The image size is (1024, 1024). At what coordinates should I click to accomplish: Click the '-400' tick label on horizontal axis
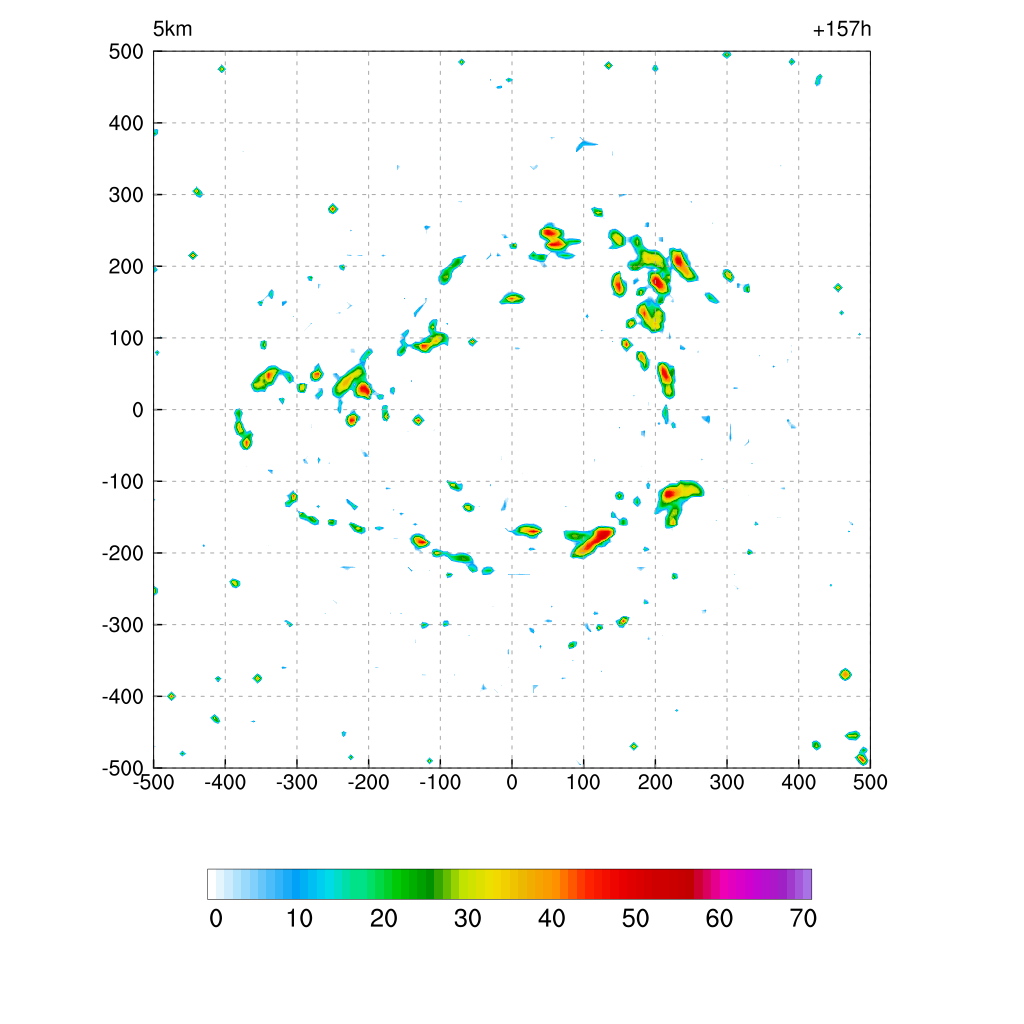[x=225, y=782]
